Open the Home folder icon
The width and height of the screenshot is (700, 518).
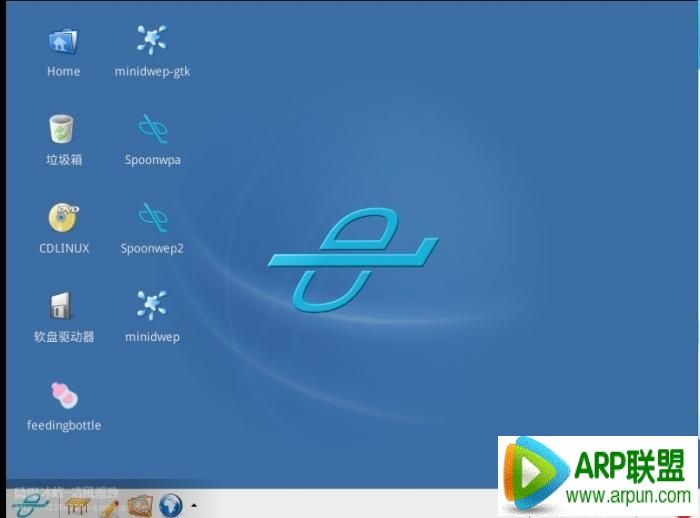63,42
